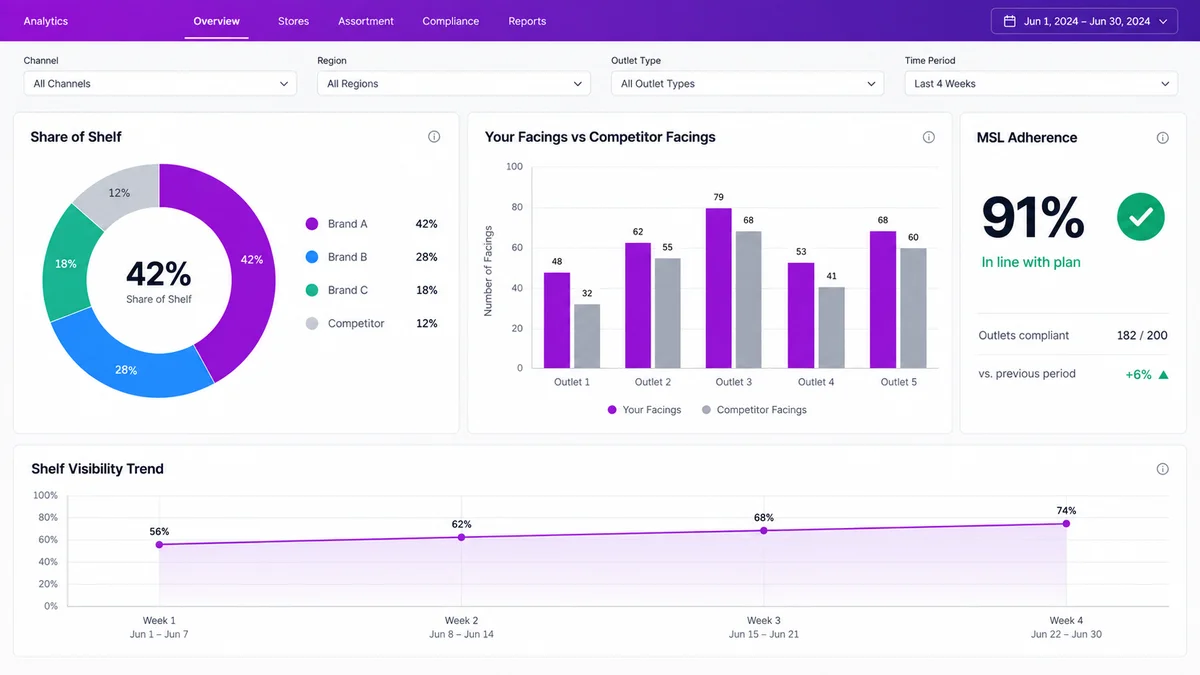
Task: Open info icon for MSL Adherence card
Action: [1162, 138]
